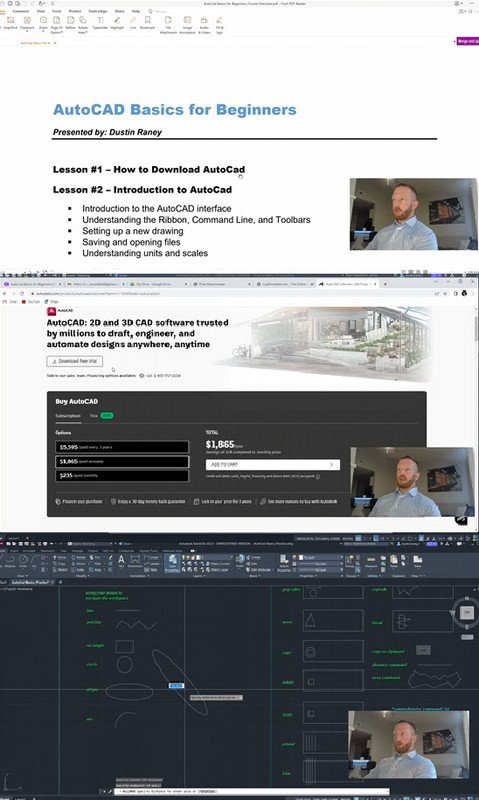Click Match Properties in AutoCAD ribbon
479x800 pixels.
click(x=284, y=563)
